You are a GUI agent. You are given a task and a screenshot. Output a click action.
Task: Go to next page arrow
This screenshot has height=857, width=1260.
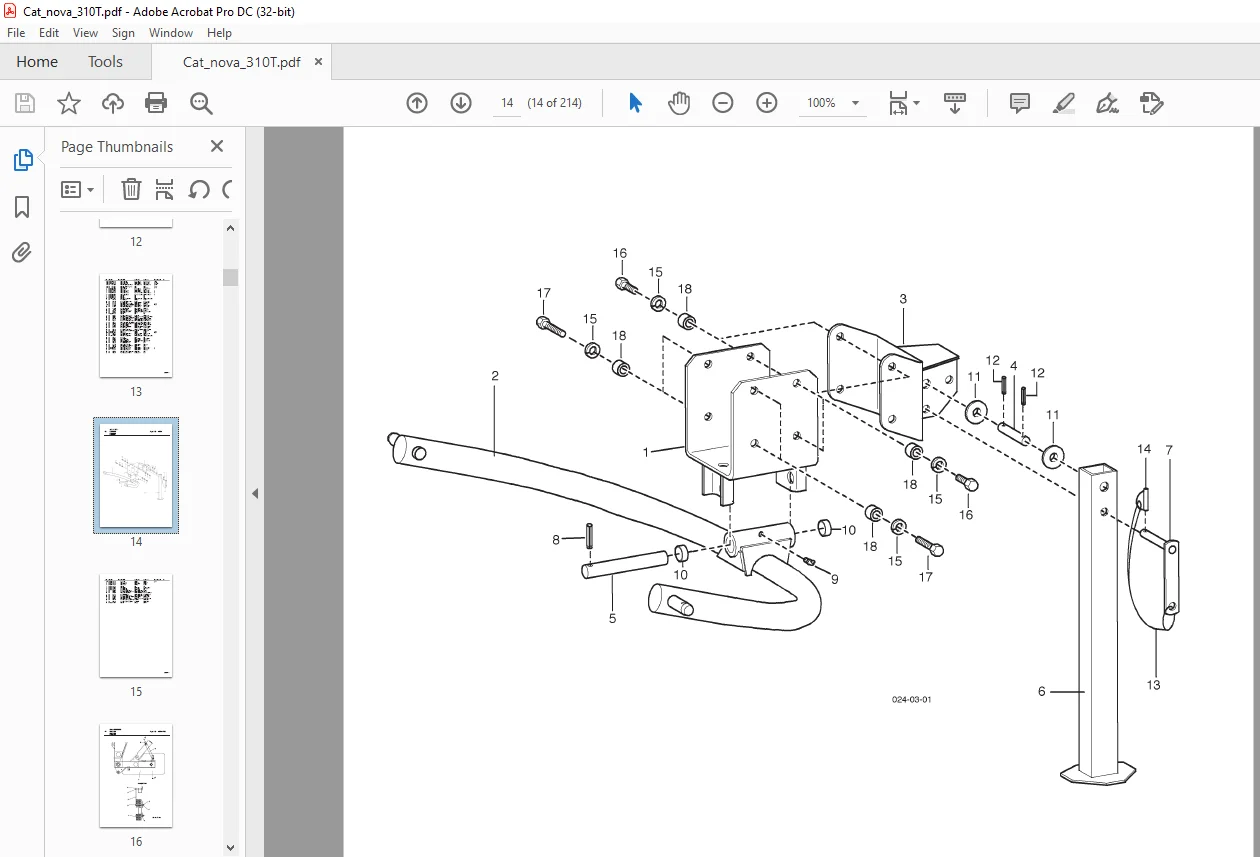(461, 103)
